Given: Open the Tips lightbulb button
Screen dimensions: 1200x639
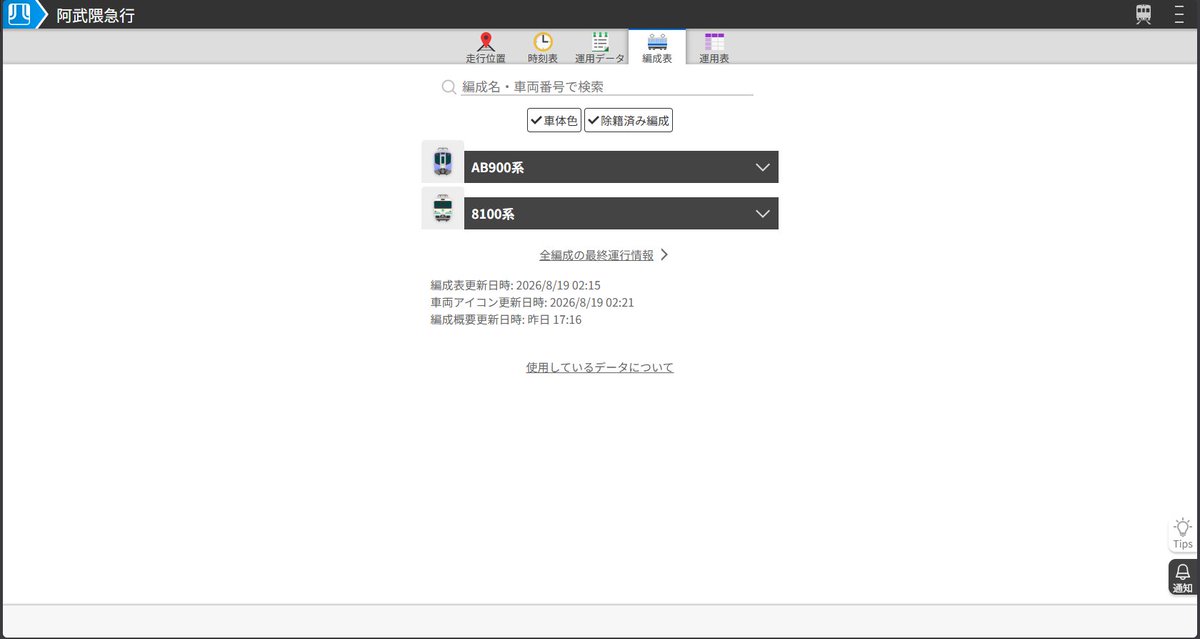Looking at the screenshot, I should click(x=1183, y=534).
